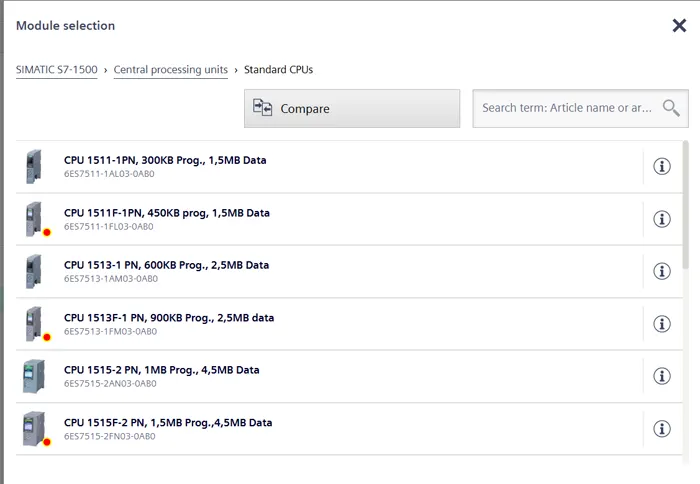Choose CPU 1513-1 PN, 600KB Prog. row

pyautogui.click(x=329, y=271)
